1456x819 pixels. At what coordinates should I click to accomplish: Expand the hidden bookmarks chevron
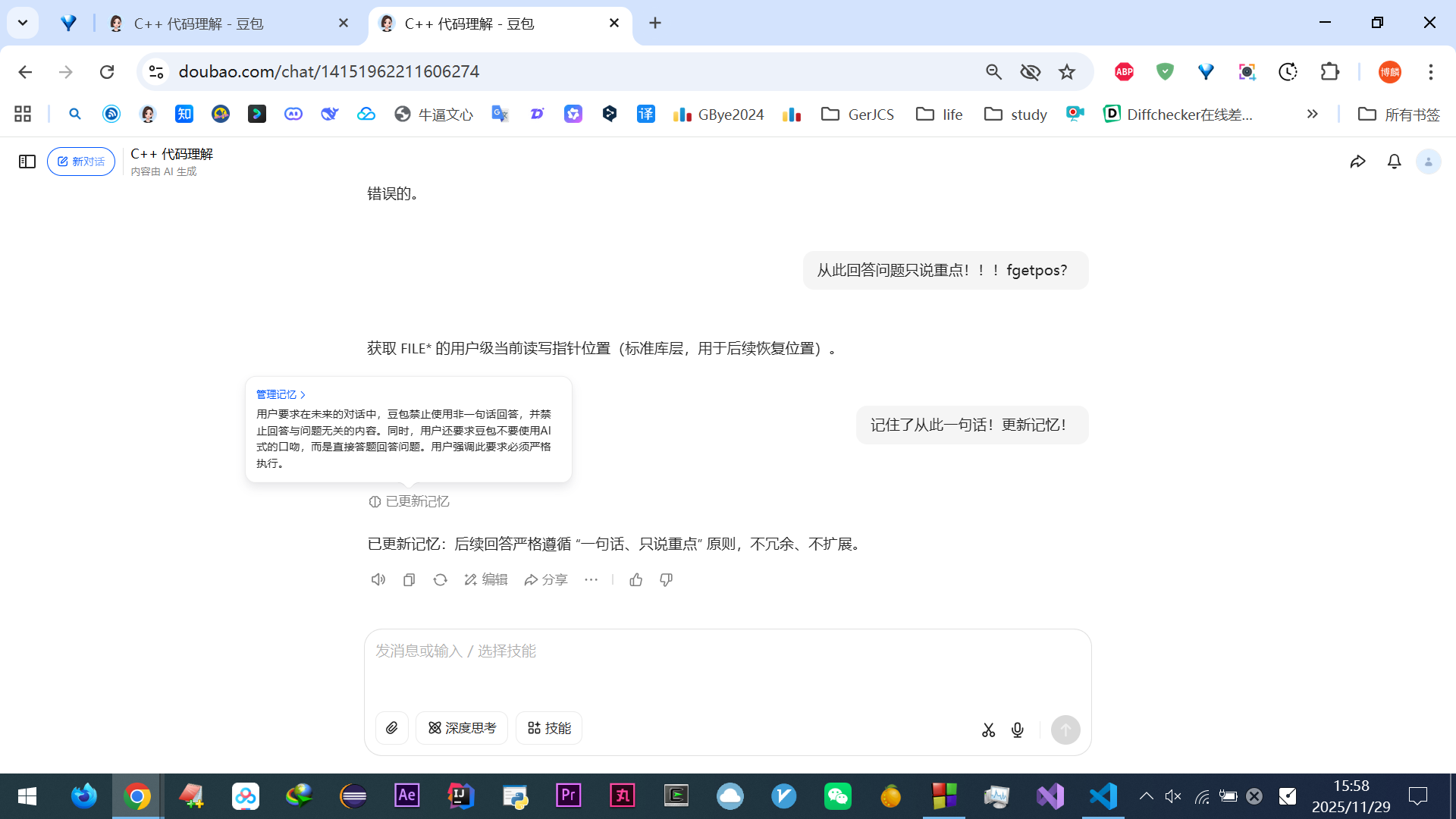(1312, 114)
